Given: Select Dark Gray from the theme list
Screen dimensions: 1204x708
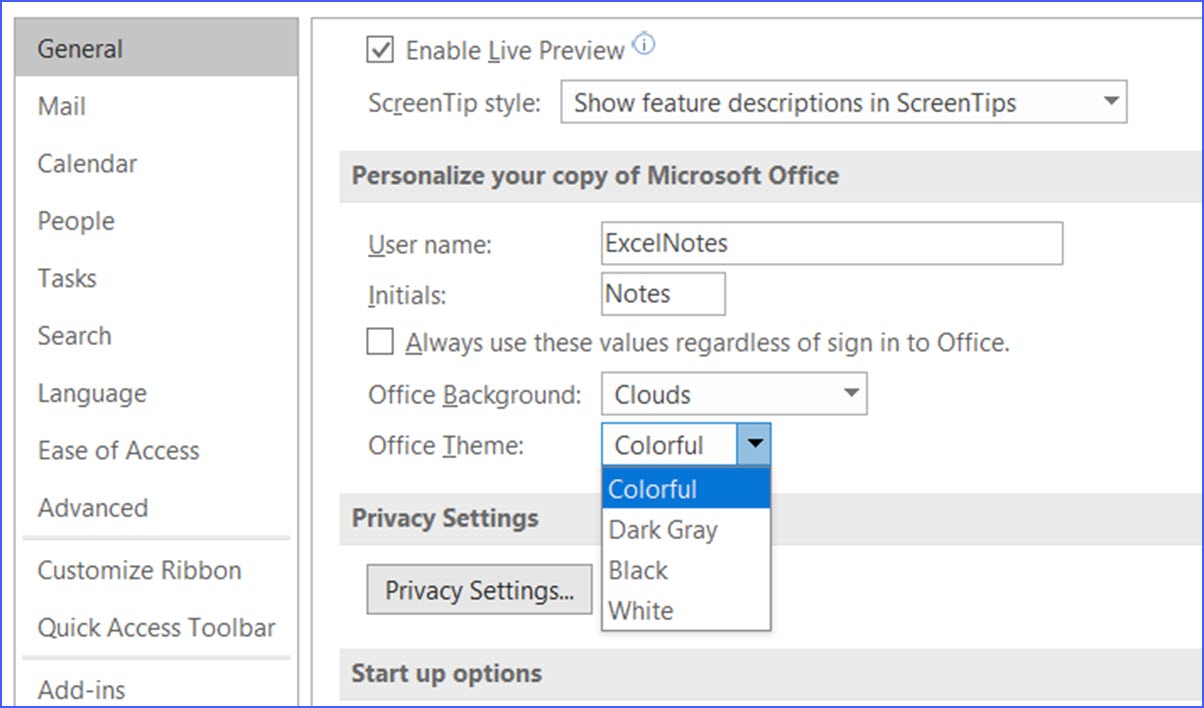Looking at the screenshot, I should click(x=663, y=530).
